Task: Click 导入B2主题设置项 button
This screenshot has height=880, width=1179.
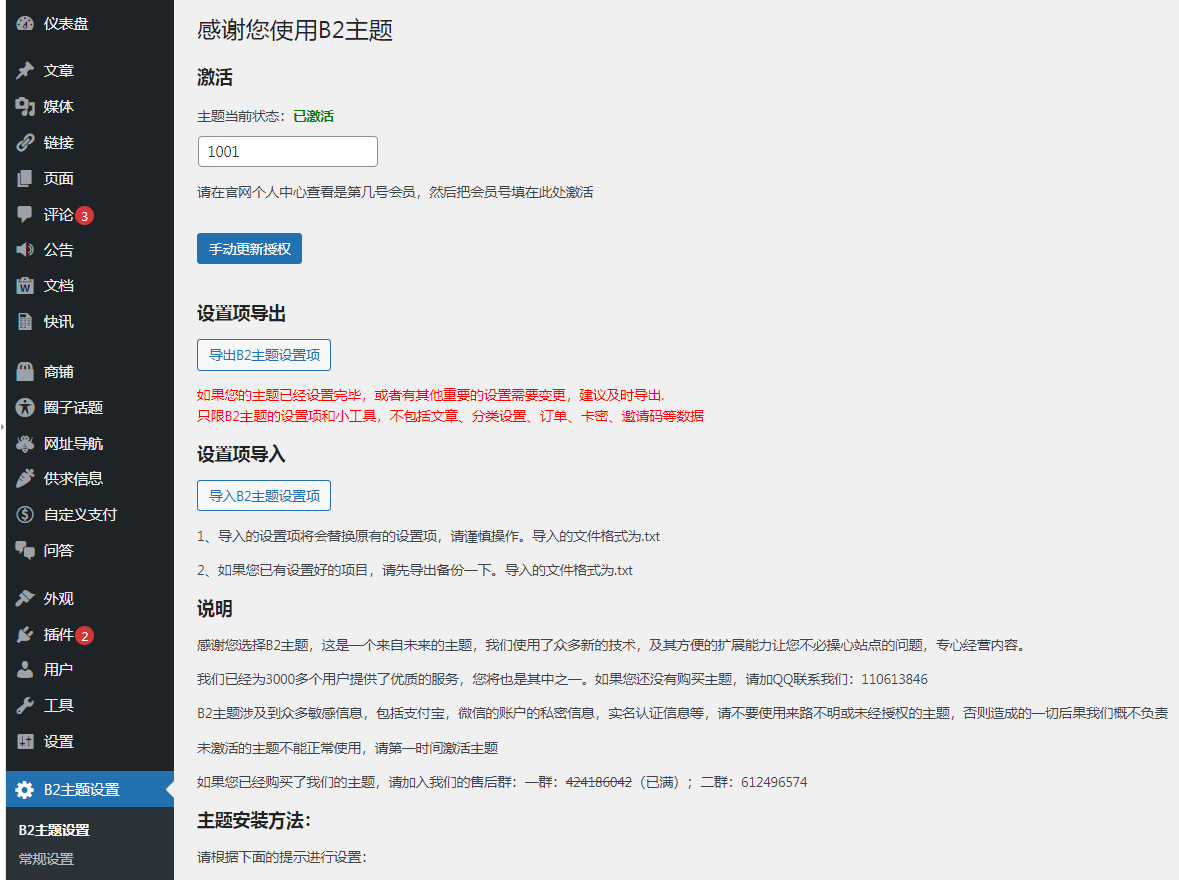Action: pos(264,496)
